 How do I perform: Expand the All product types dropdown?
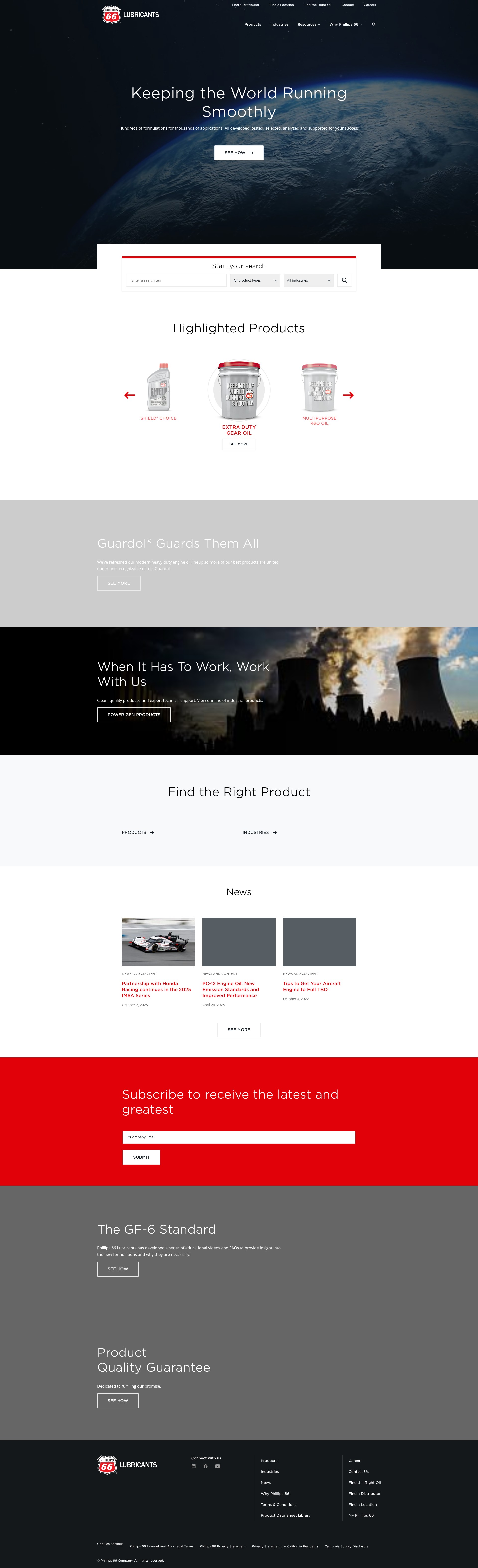(x=255, y=281)
